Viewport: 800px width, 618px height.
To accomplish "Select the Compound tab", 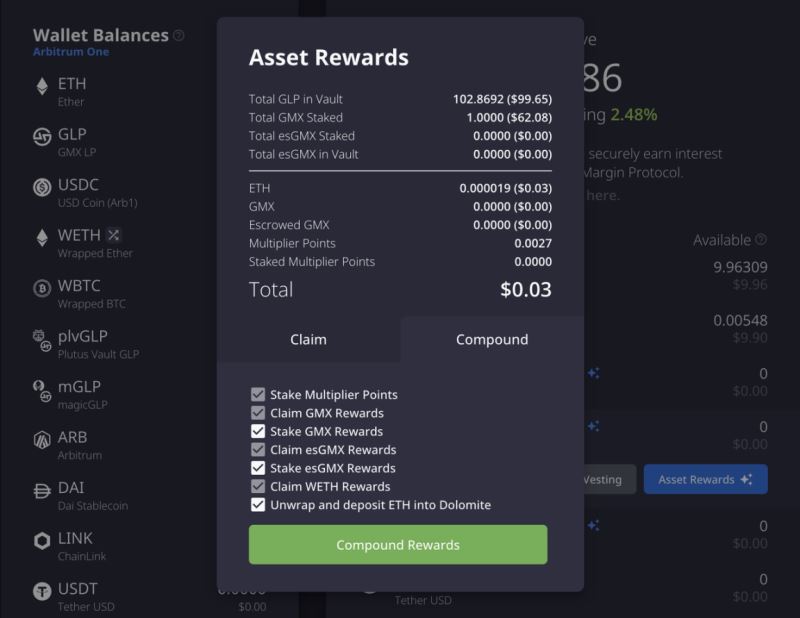I will 491,339.
